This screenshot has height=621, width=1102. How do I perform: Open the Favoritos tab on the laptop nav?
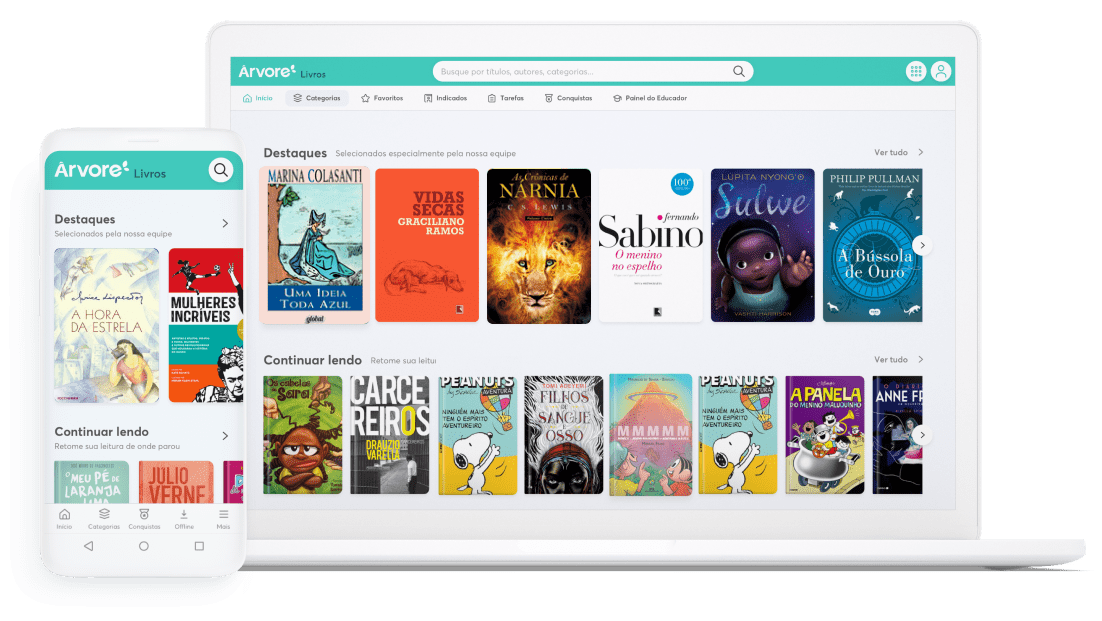382,98
